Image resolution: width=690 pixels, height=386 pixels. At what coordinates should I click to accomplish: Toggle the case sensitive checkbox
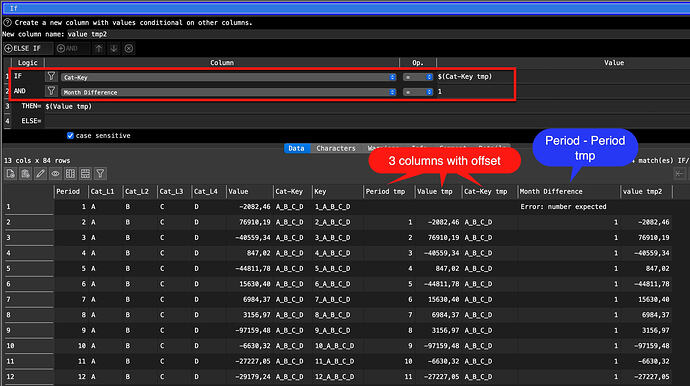pos(70,136)
